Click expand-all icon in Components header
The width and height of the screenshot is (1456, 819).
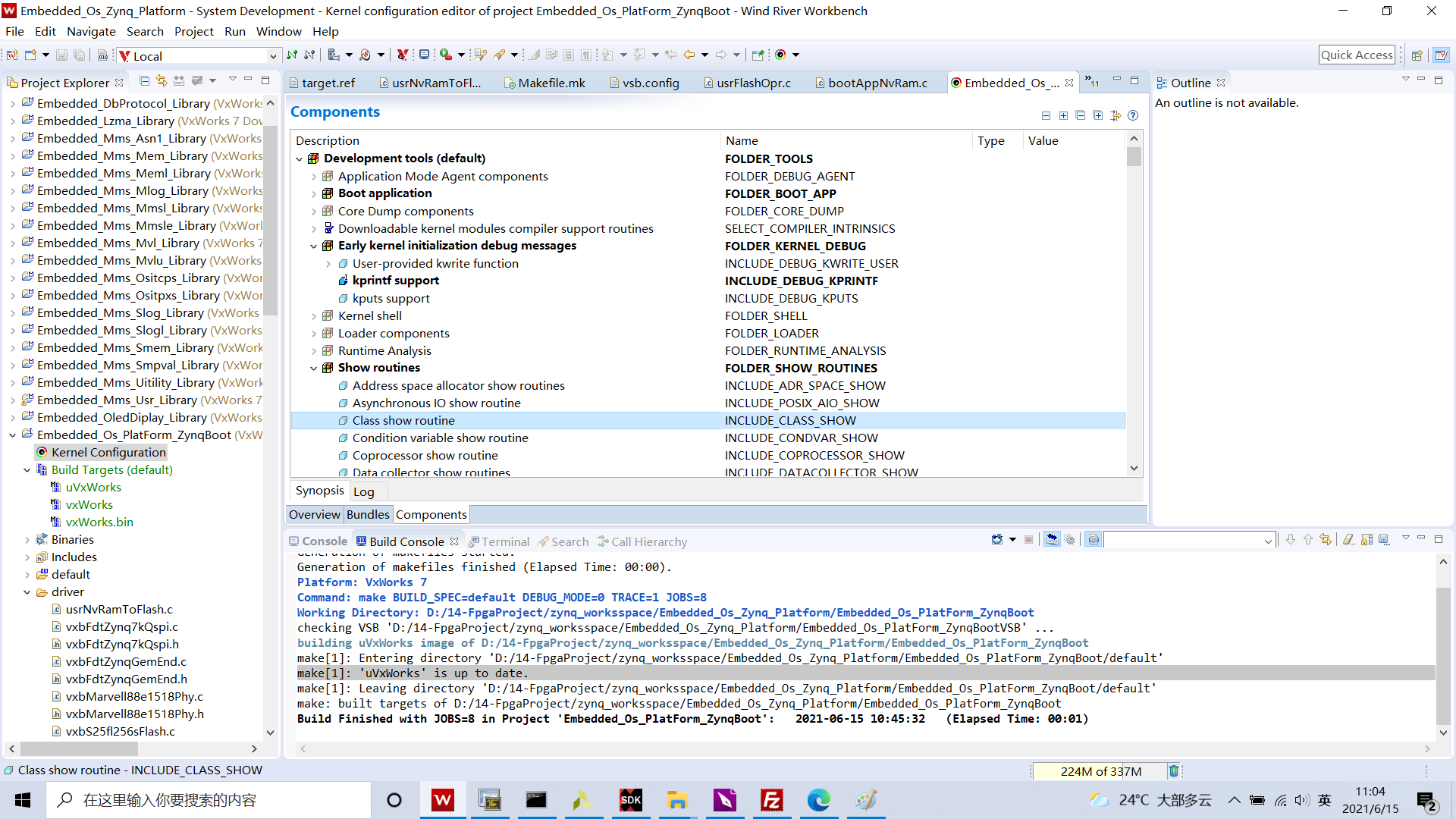(1098, 115)
